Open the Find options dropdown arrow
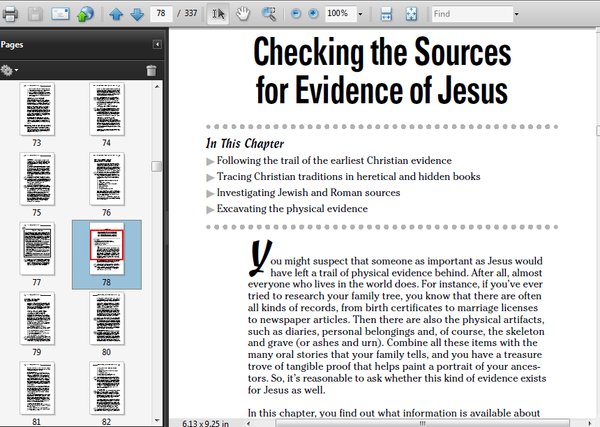Screen dimensions: 600x427 click(517, 14)
